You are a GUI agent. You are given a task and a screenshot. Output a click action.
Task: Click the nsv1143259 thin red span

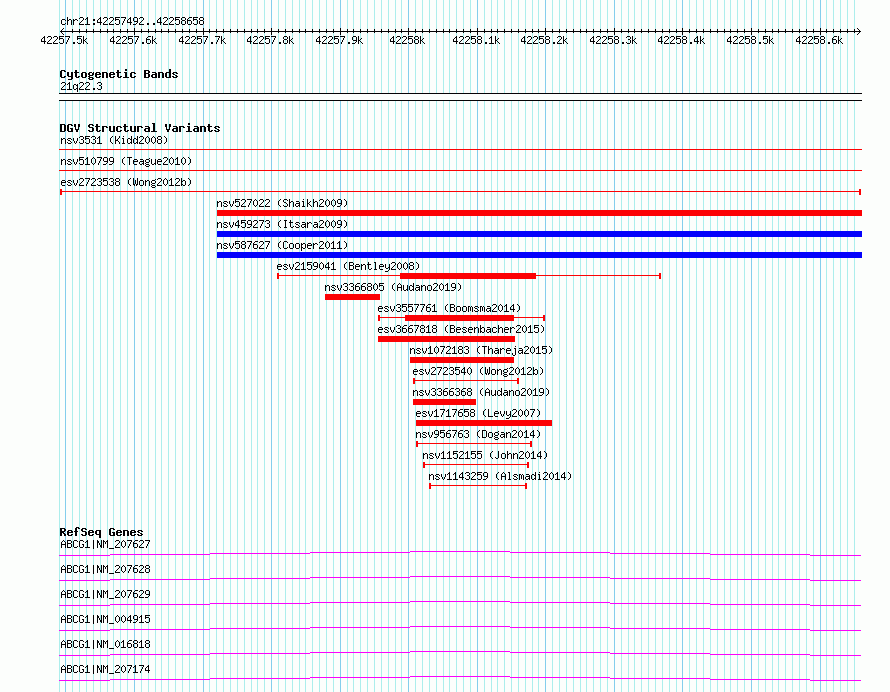[x=478, y=486]
